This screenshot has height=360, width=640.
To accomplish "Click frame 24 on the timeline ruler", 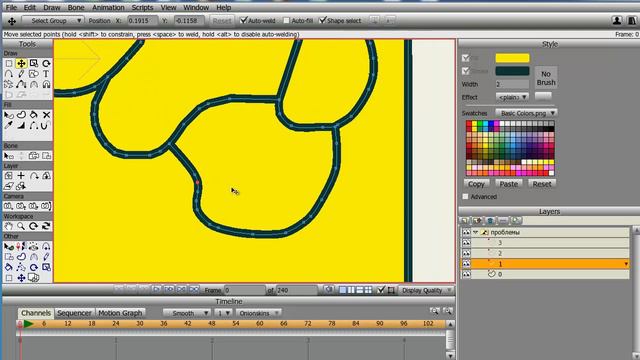I will 116,324.
